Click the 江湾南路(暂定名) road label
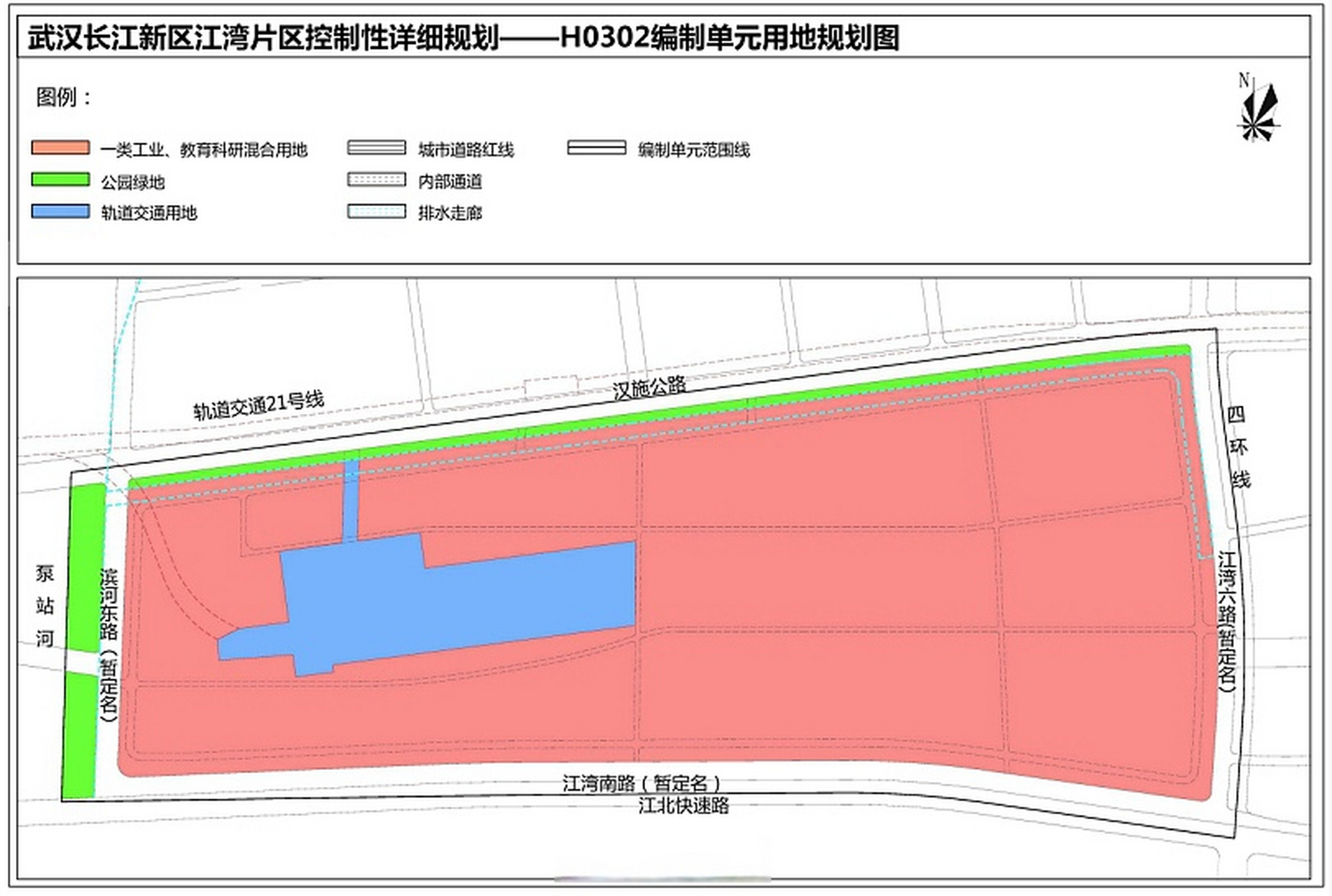The image size is (1332, 896). (641, 783)
